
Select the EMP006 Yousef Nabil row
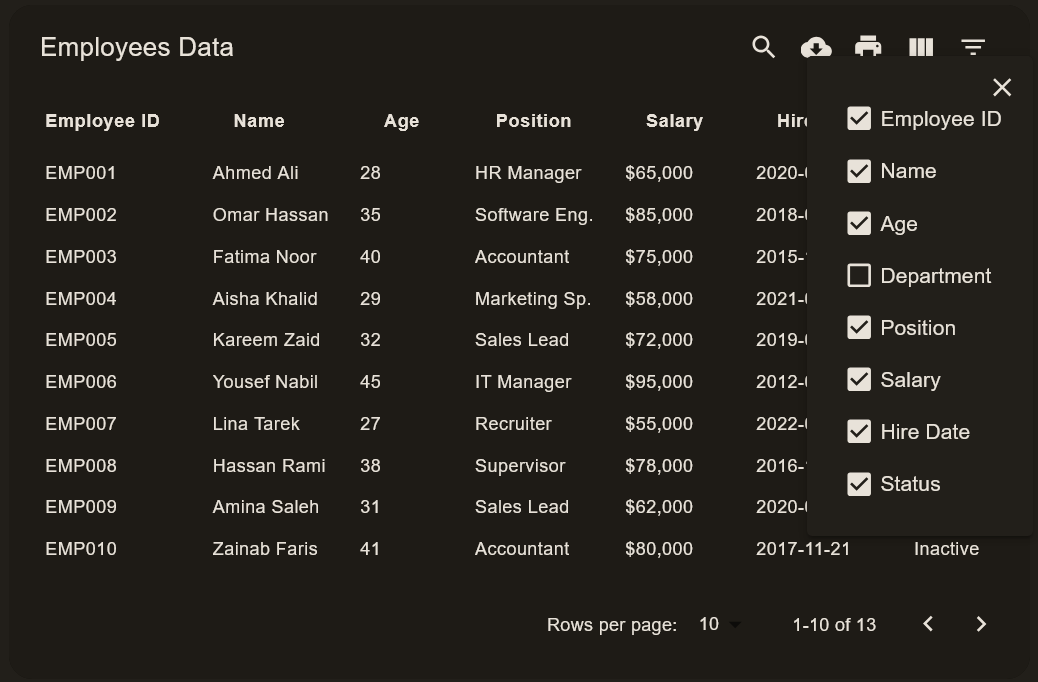point(400,382)
